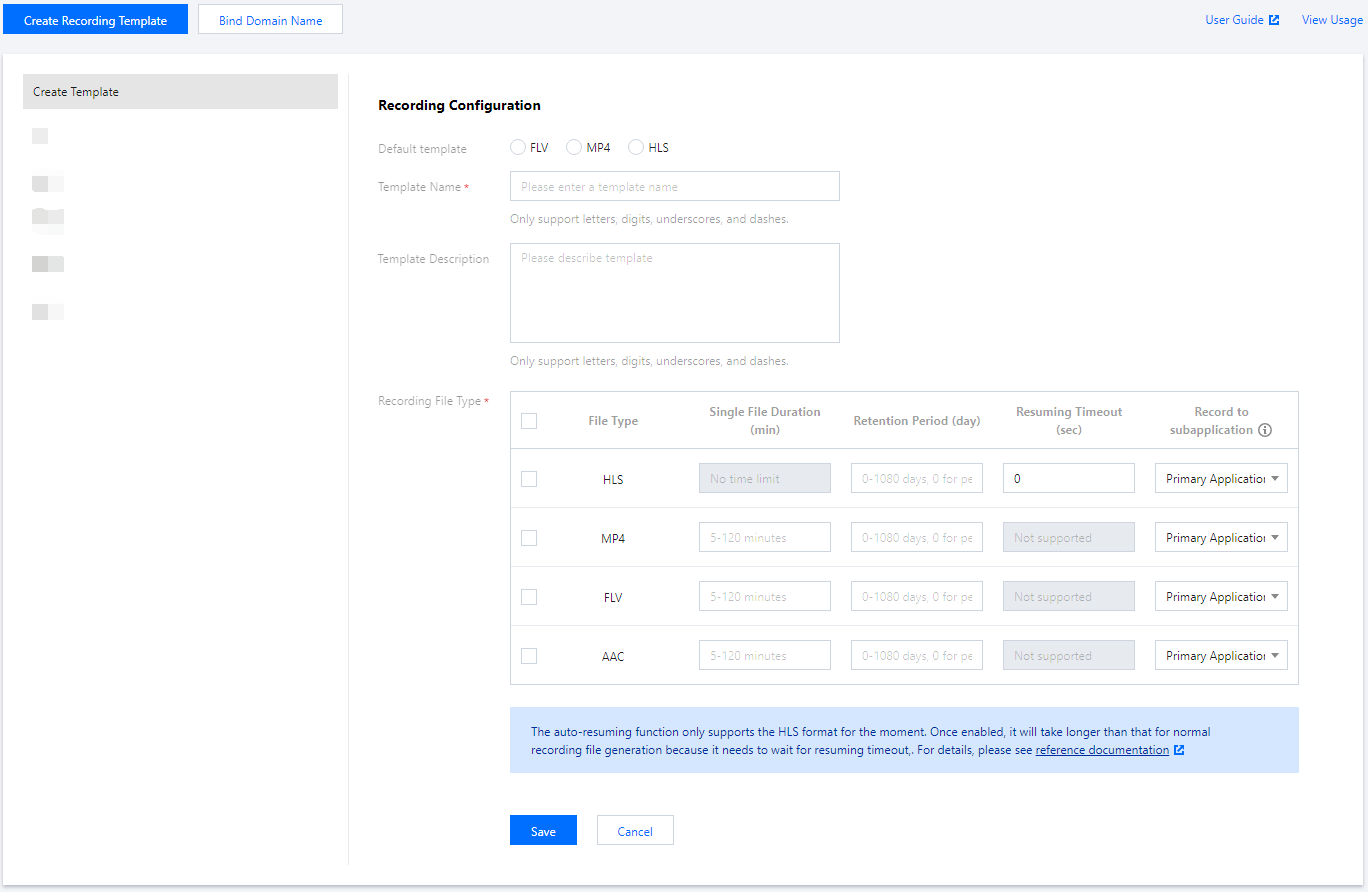
Task: Open the User Guide external link icon
Action: (1275, 18)
